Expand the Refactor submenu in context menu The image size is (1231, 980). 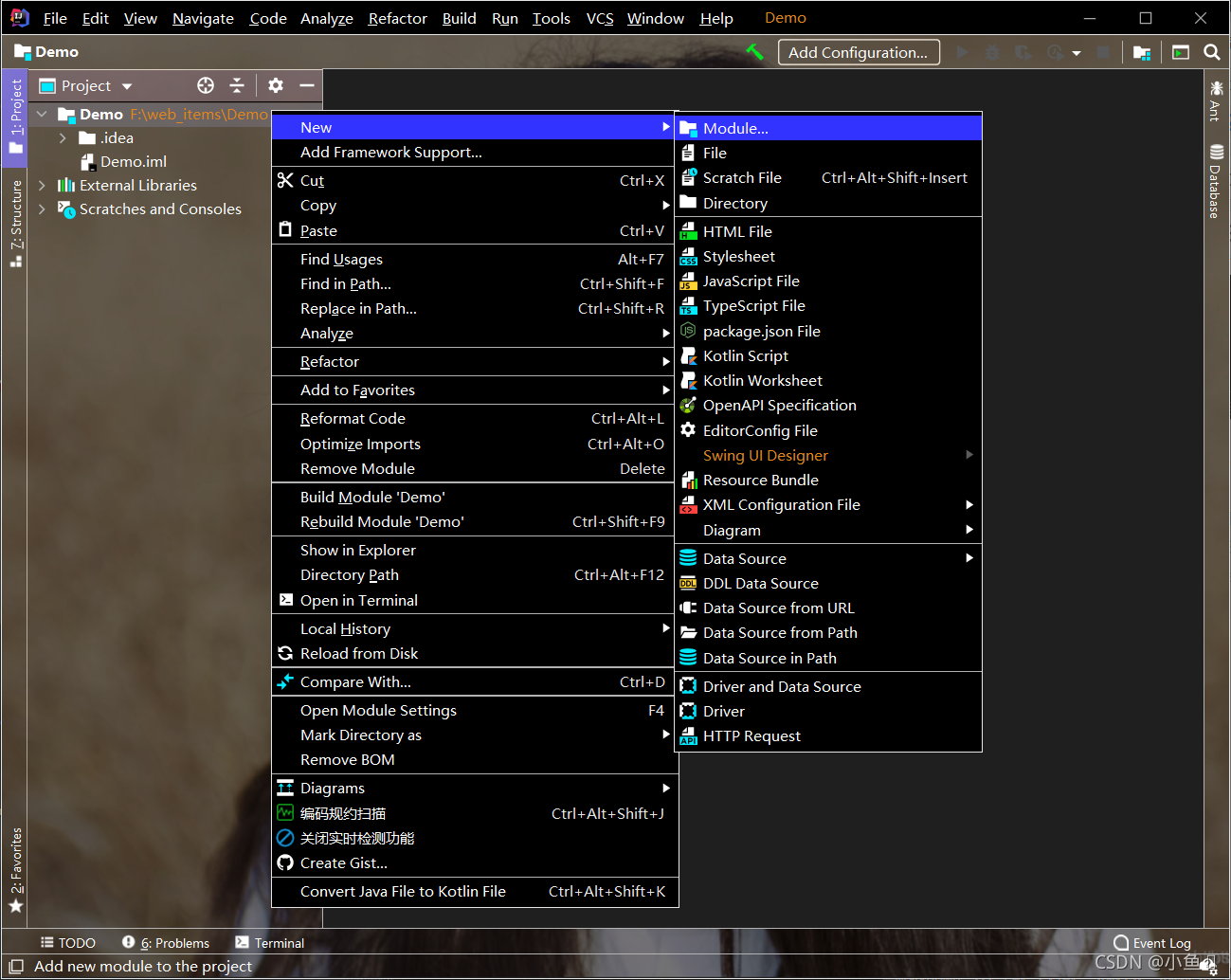(x=473, y=361)
